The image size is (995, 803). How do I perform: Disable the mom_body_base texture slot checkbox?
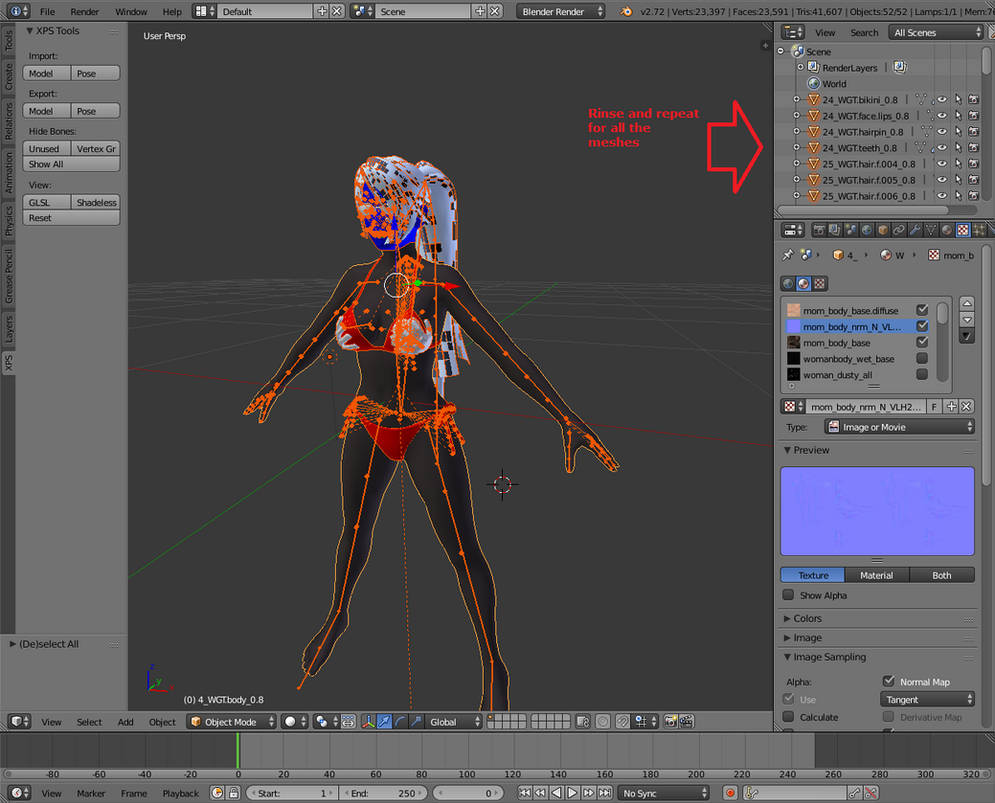point(922,342)
